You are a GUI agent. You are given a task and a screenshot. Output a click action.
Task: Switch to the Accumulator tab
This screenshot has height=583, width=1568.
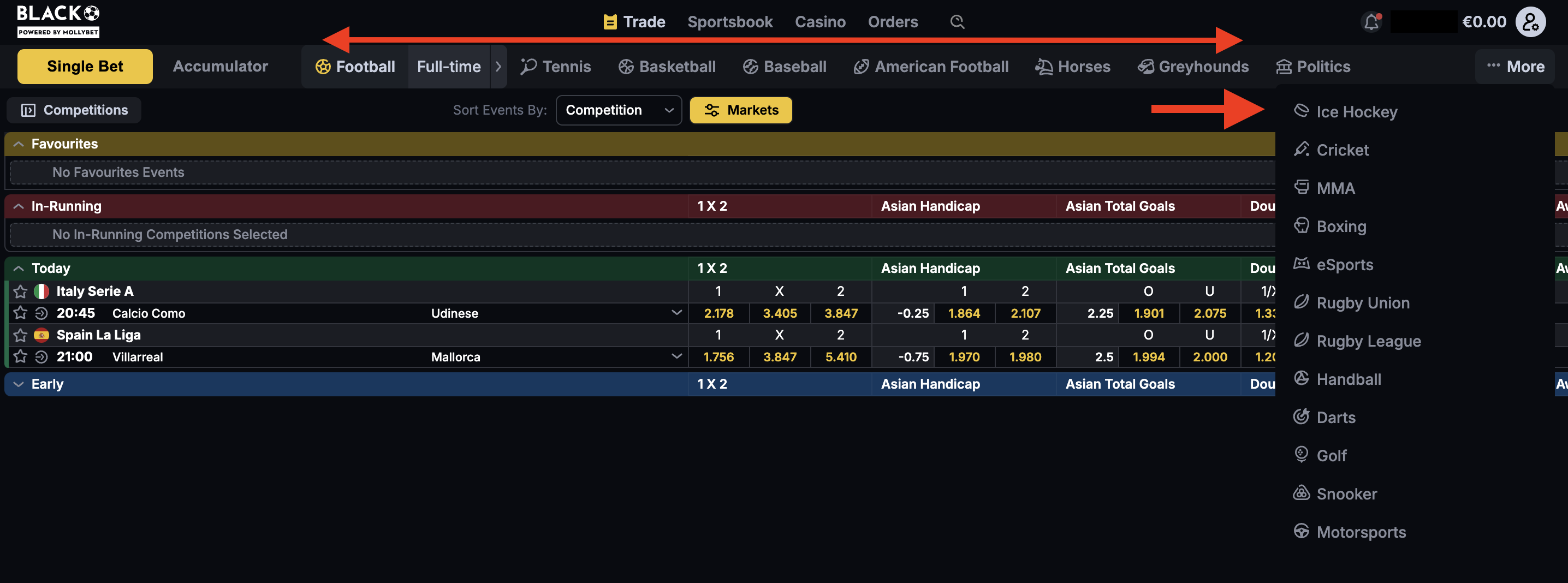pos(219,67)
